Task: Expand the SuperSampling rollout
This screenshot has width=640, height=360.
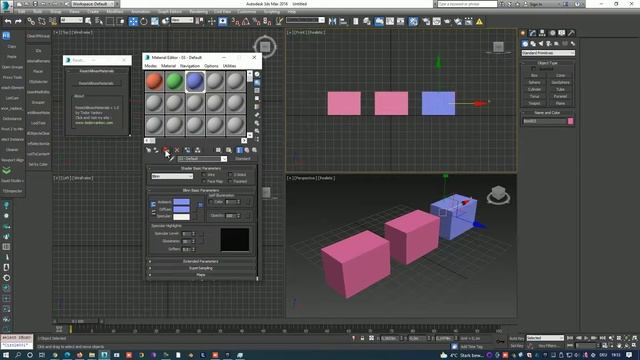Action: [x=201, y=269]
